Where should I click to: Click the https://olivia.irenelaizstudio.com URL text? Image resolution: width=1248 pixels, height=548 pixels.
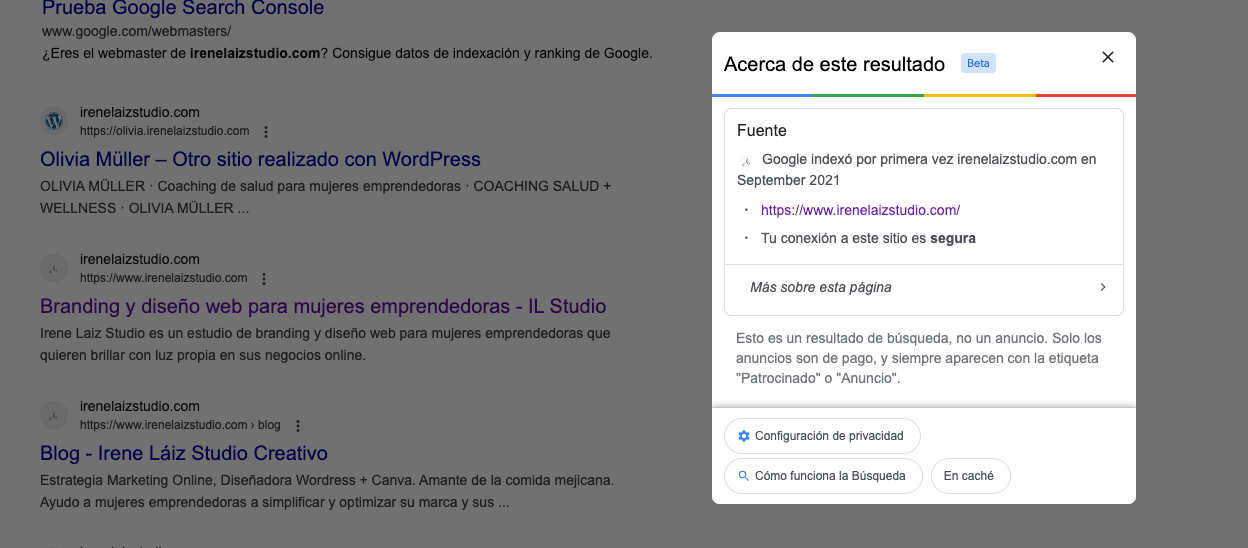(165, 131)
